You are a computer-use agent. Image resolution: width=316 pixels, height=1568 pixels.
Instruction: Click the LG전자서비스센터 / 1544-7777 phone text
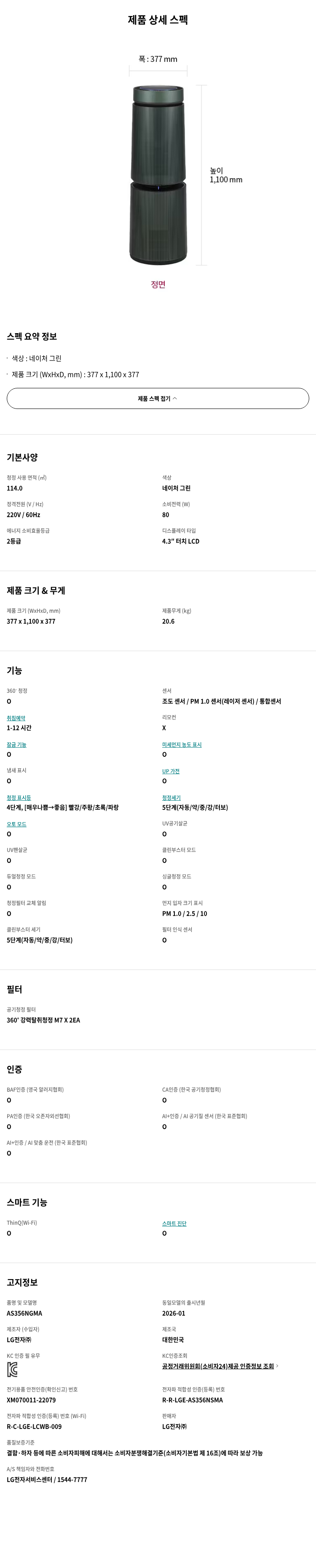pyautogui.click(x=47, y=1479)
